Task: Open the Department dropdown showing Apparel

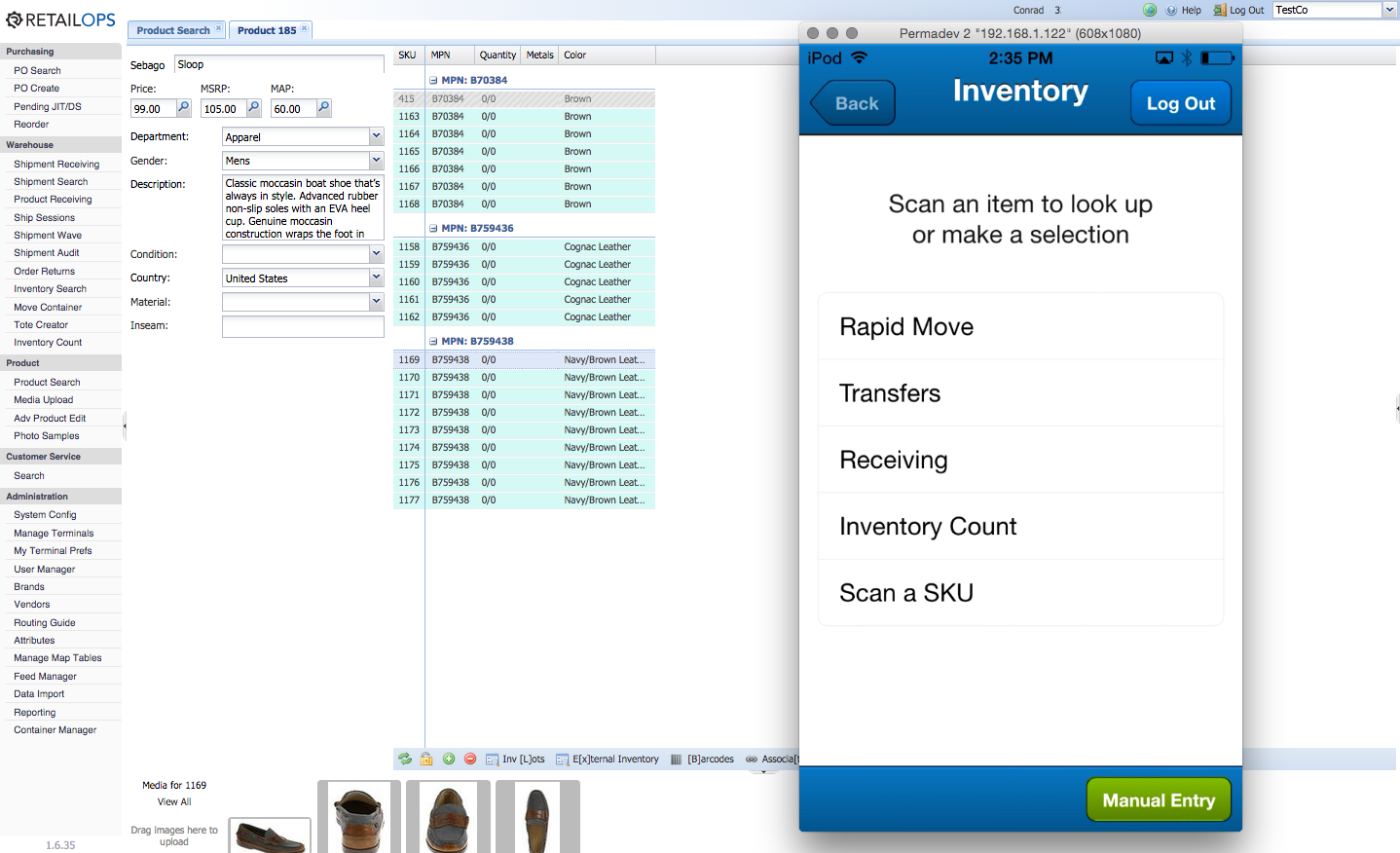Action: (376, 137)
